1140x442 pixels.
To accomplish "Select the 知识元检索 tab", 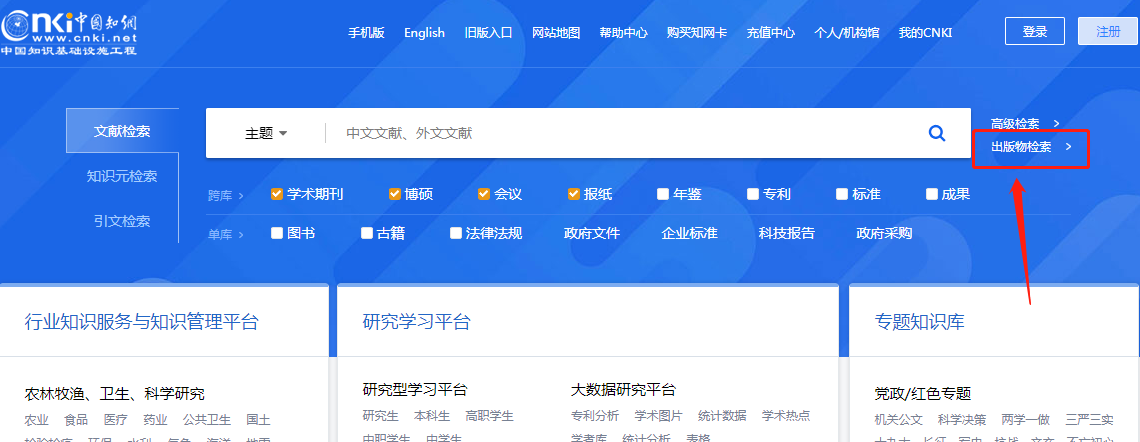I will point(122,177).
